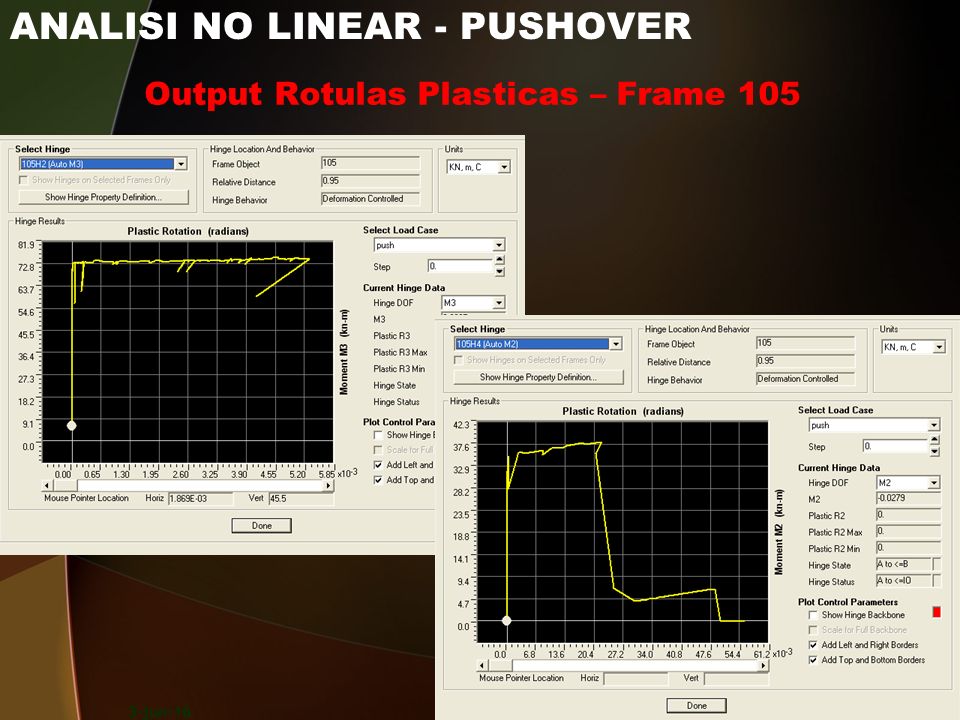Click Show Hinge Property Definition in front window

[x=538, y=377]
